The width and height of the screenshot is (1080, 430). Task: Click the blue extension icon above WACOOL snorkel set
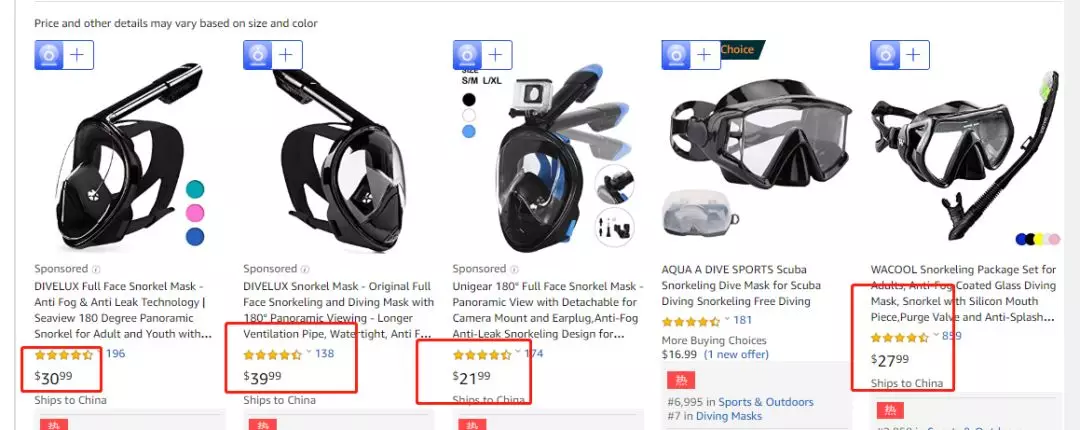coord(884,55)
